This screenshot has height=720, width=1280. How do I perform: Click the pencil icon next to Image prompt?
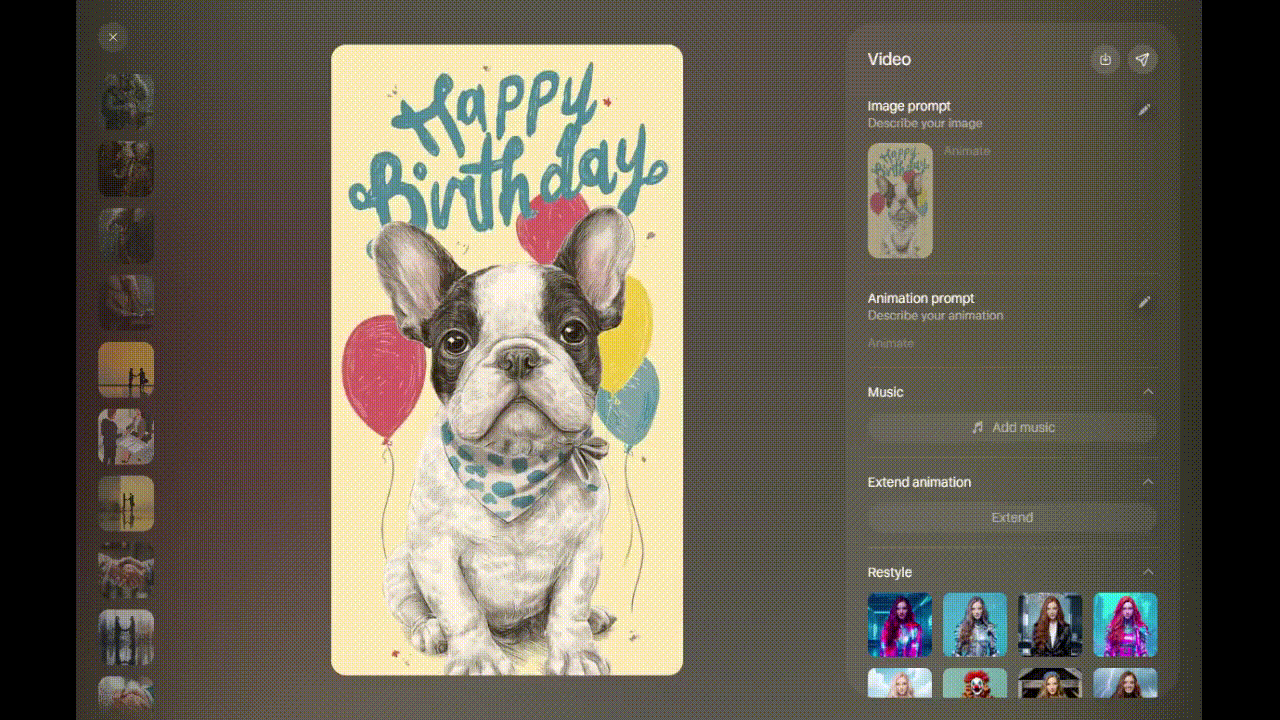point(1145,109)
